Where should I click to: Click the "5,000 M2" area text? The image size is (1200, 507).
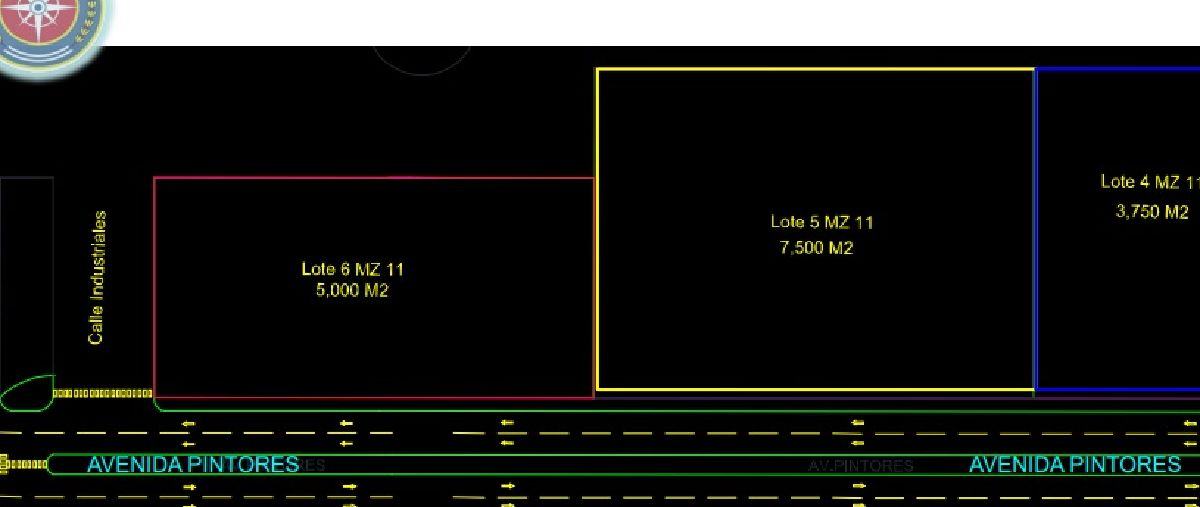352,291
